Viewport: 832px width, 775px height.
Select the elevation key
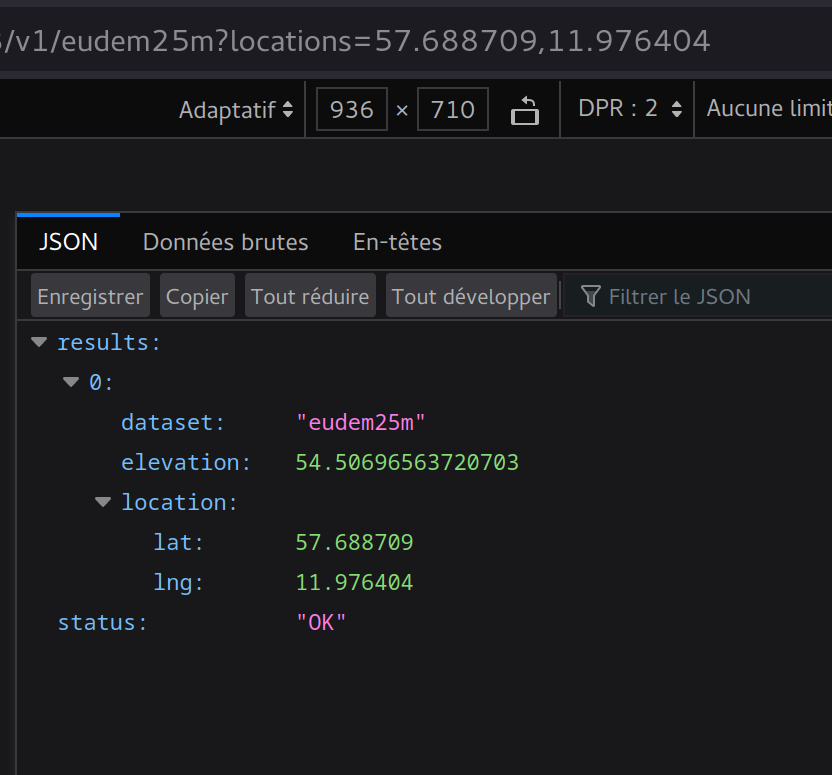click(x=186, y=463)
